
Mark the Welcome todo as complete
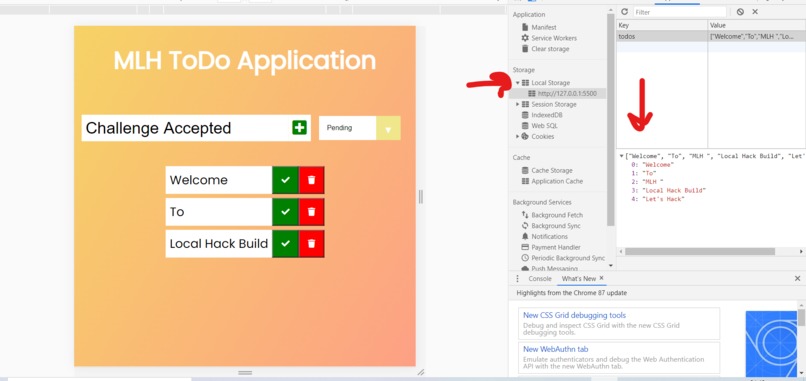tap(285, 180)
